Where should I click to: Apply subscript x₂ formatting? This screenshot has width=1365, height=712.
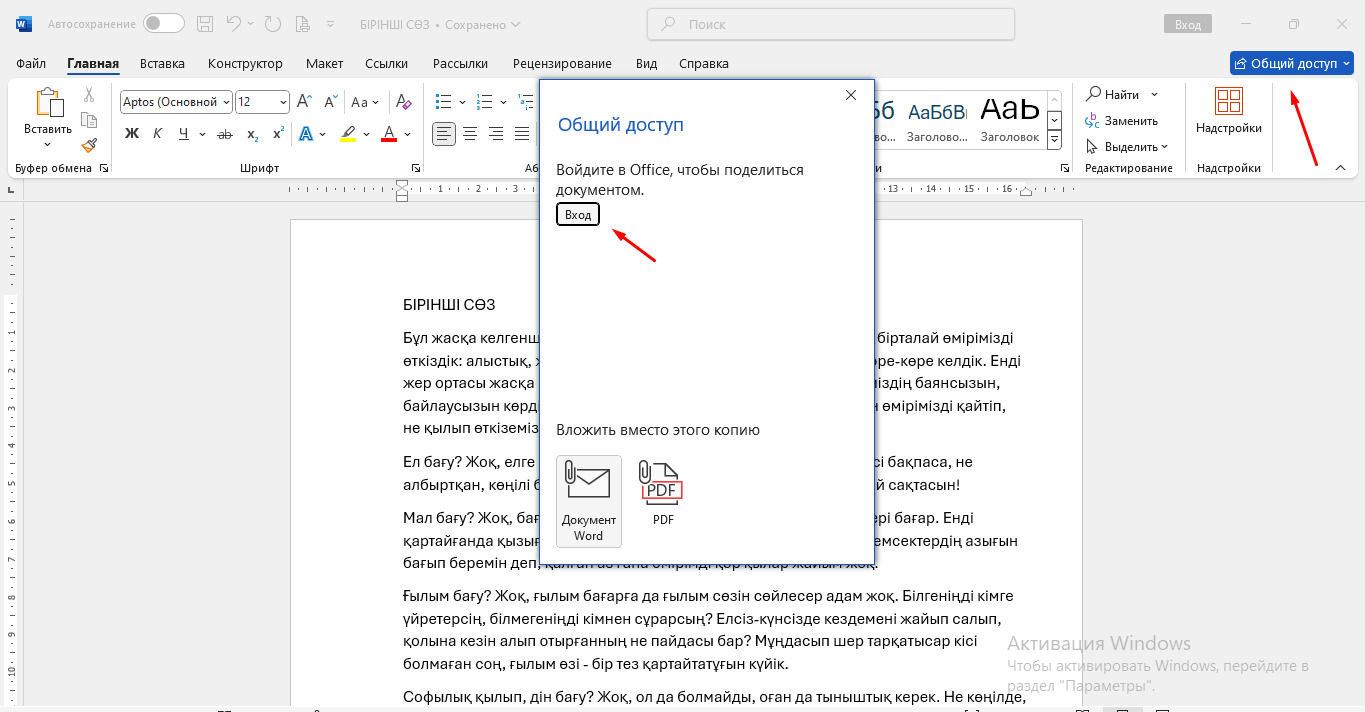coord(252,133)
